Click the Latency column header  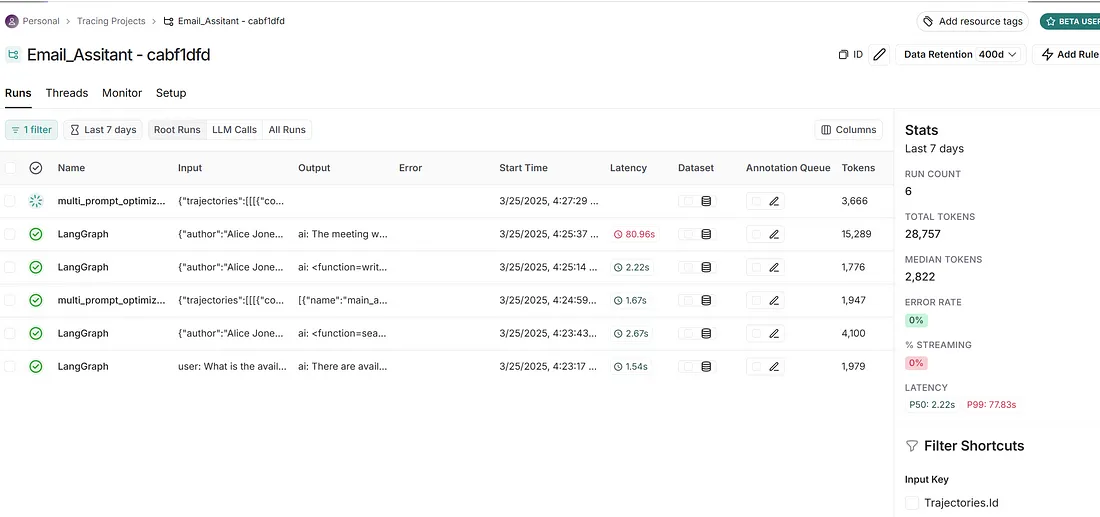[629, 168]
